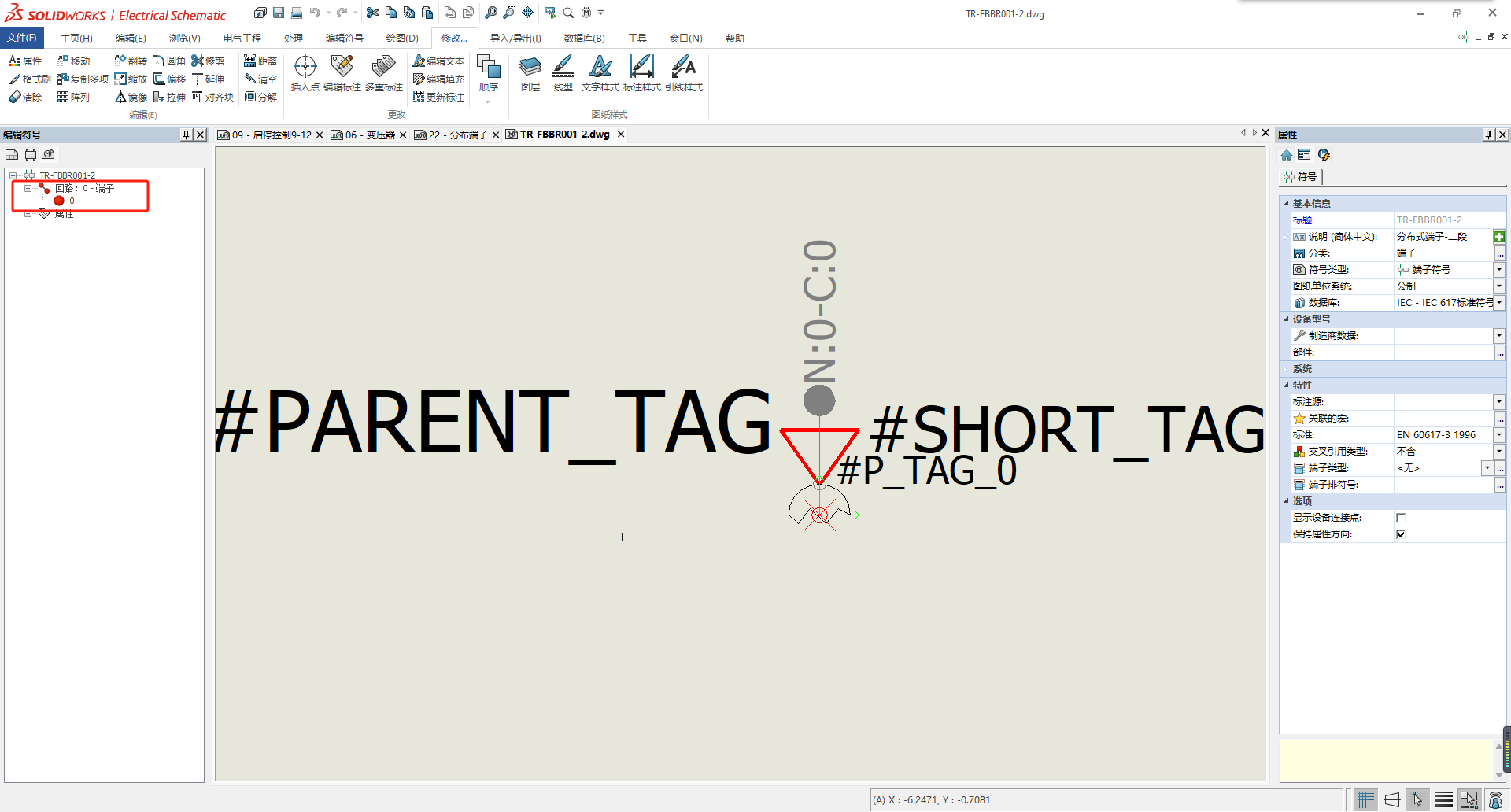Click the 多重标注 multiple attribute icon
The width and height of the screenshot is (1511, 812).
pyautogui.click(x=383, y=73)
